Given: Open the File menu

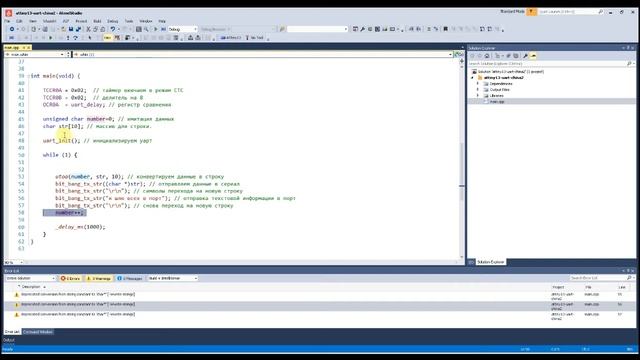Looking at the screenshot, I should (x=7, y=21).
